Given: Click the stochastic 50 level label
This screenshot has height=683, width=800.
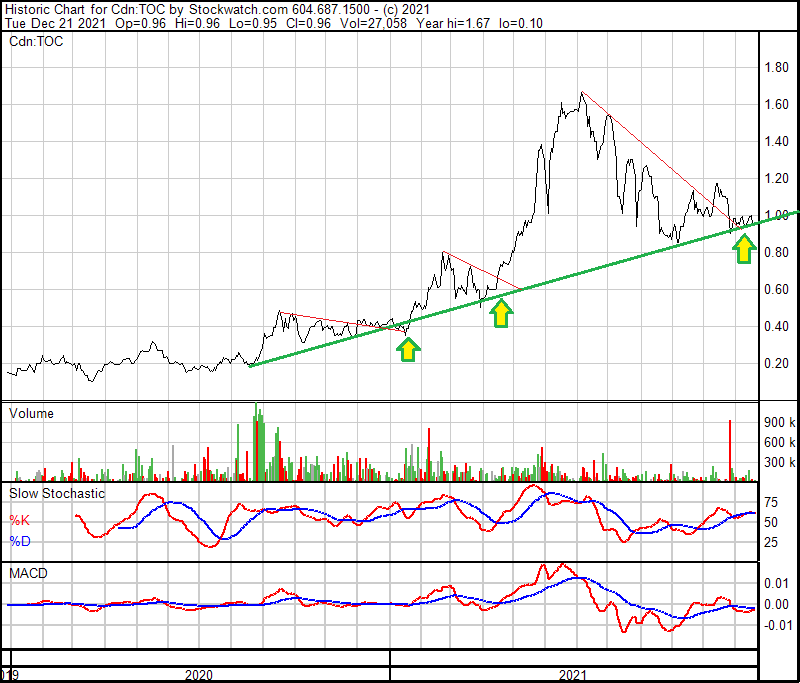Looking at the screenshot, I should [x=771, y=522].
